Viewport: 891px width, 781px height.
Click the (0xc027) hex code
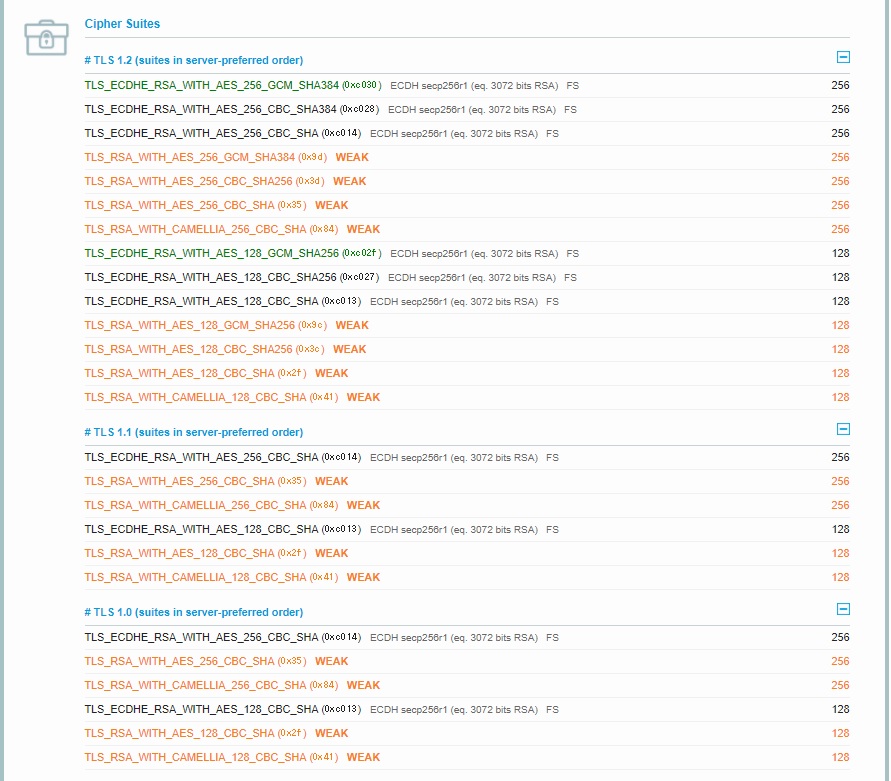(x=359, y=277)
